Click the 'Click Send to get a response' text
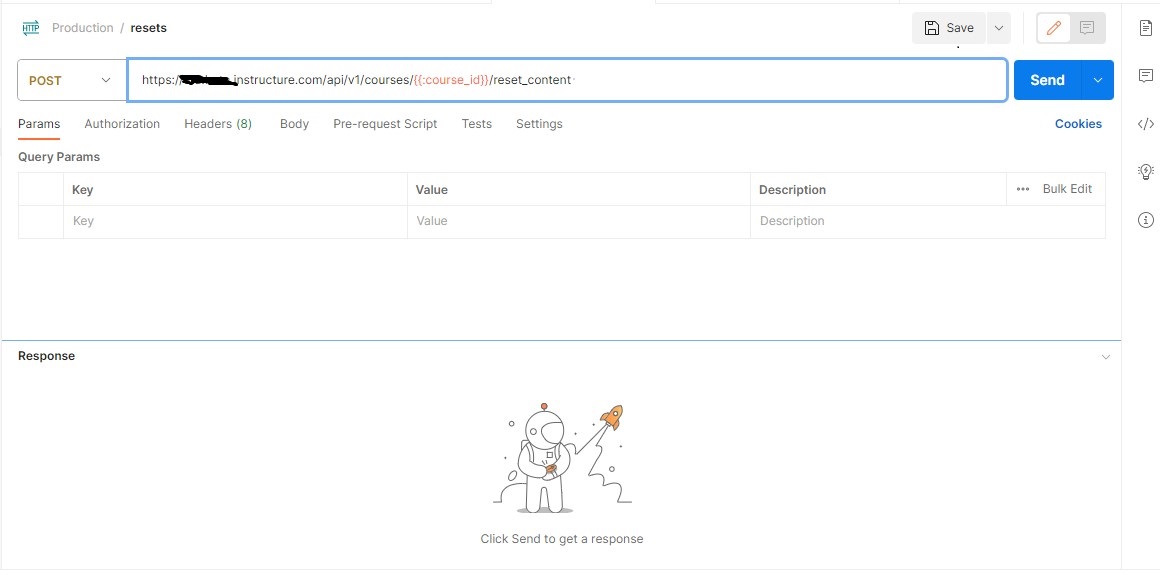 [562, 539]
